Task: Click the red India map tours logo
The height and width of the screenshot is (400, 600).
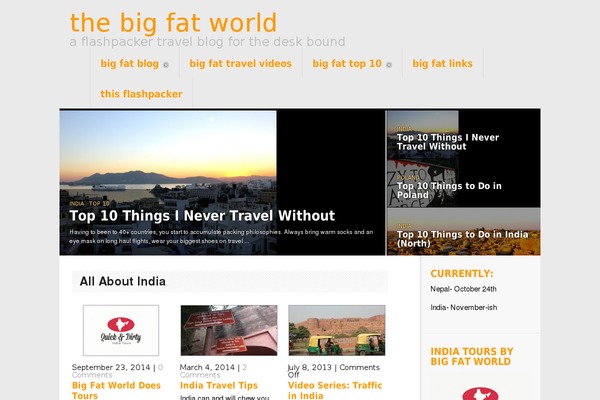Action: point(480,394)
